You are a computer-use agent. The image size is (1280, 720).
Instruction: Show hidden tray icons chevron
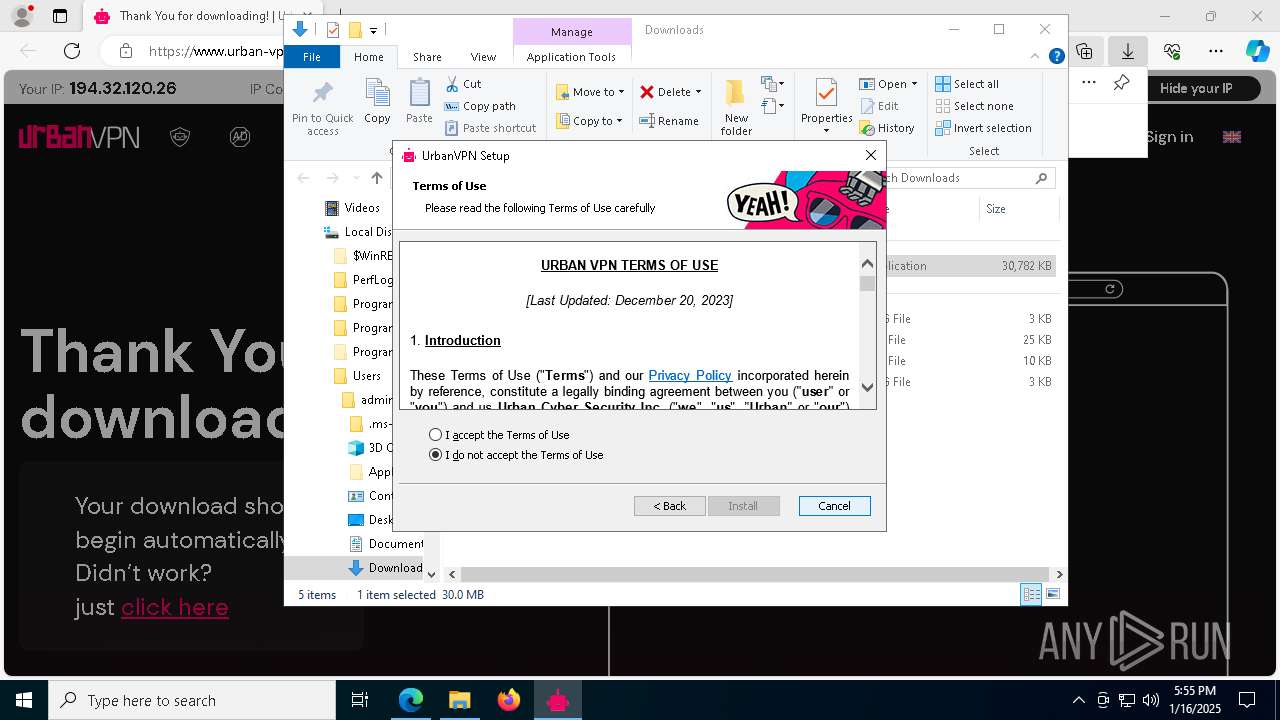(x=1078, y=700)
